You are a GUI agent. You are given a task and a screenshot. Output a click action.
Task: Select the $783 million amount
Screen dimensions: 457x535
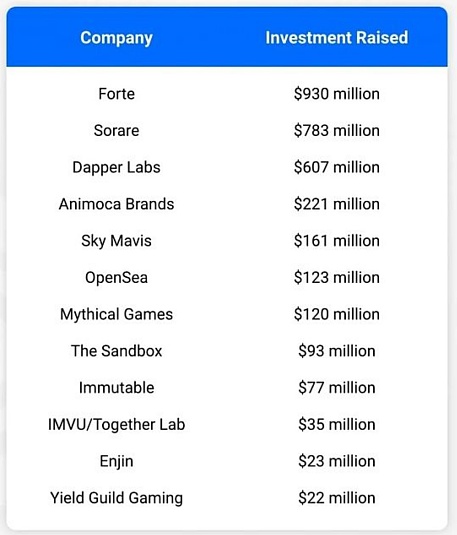click(337, 130)
